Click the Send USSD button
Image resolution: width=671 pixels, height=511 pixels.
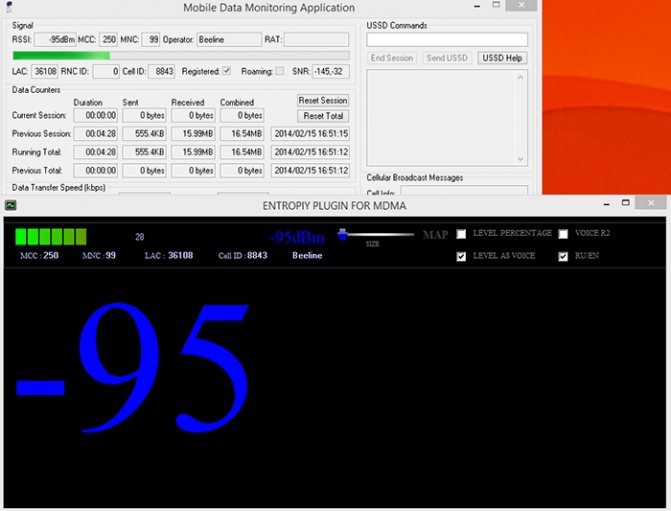[x=447, y=58]
